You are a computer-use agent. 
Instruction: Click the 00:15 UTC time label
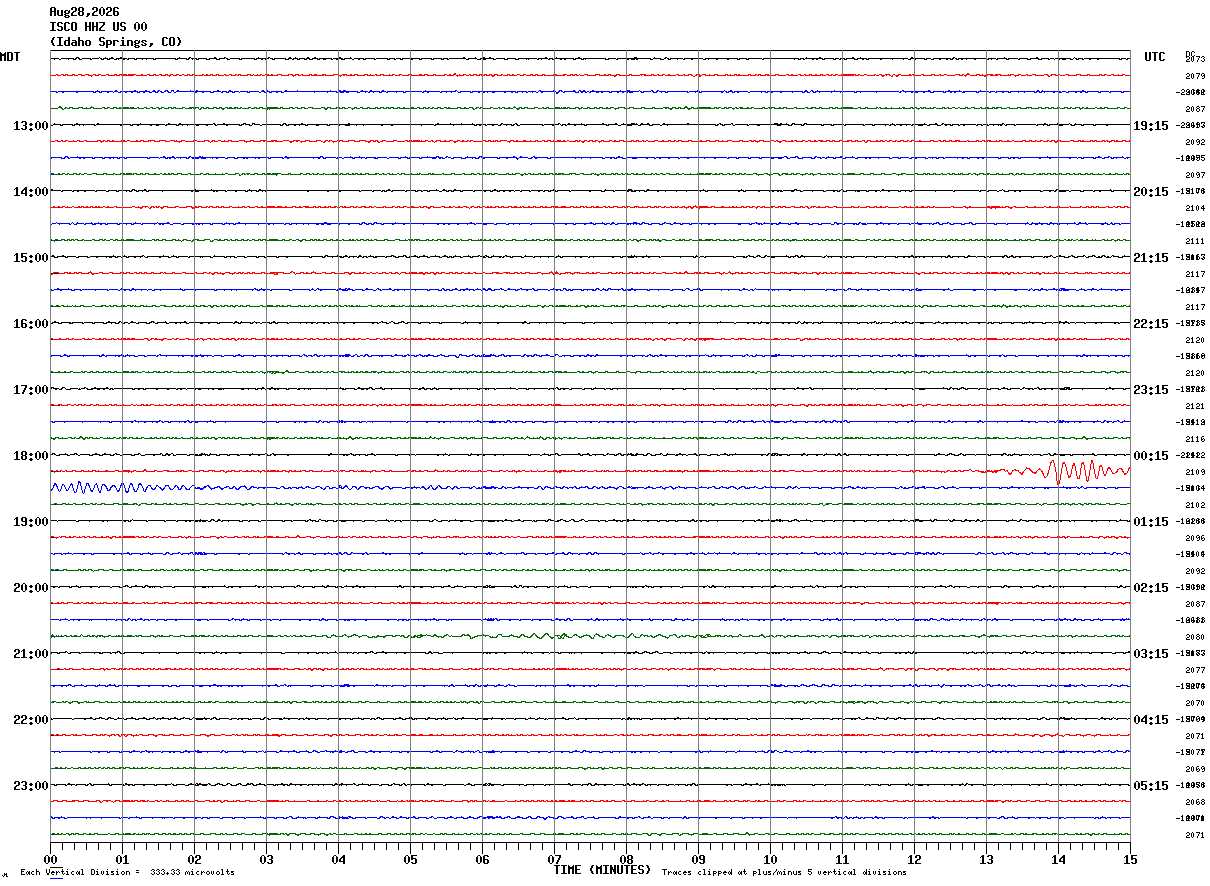click(1150, 456)
